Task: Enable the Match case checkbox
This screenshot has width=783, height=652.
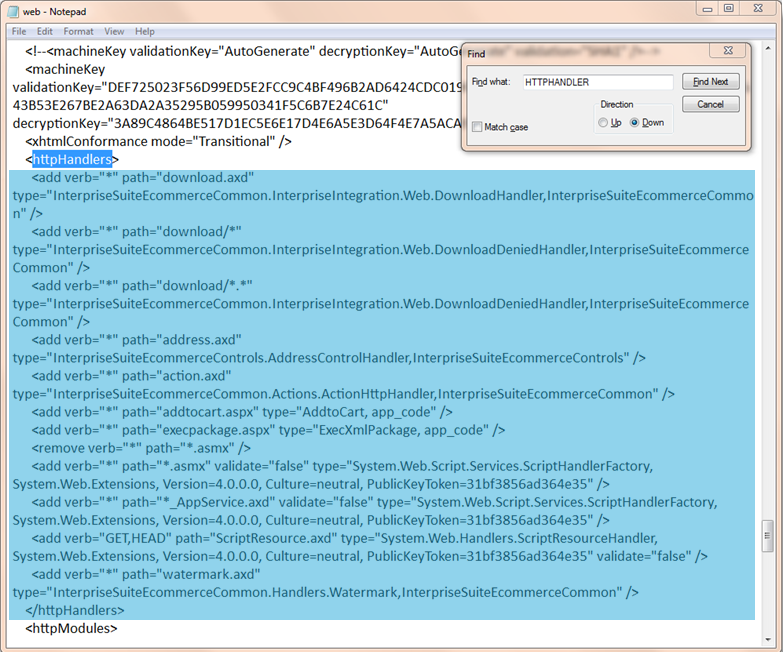Action: (x=477, y=127)
